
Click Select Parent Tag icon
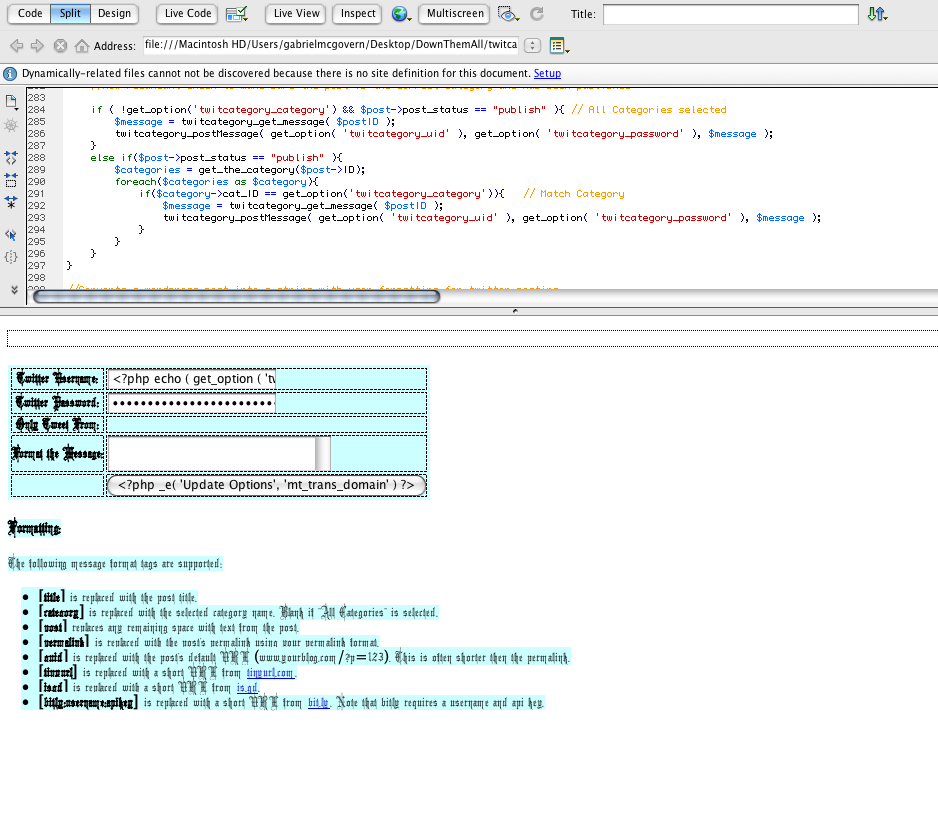point(11,235)
